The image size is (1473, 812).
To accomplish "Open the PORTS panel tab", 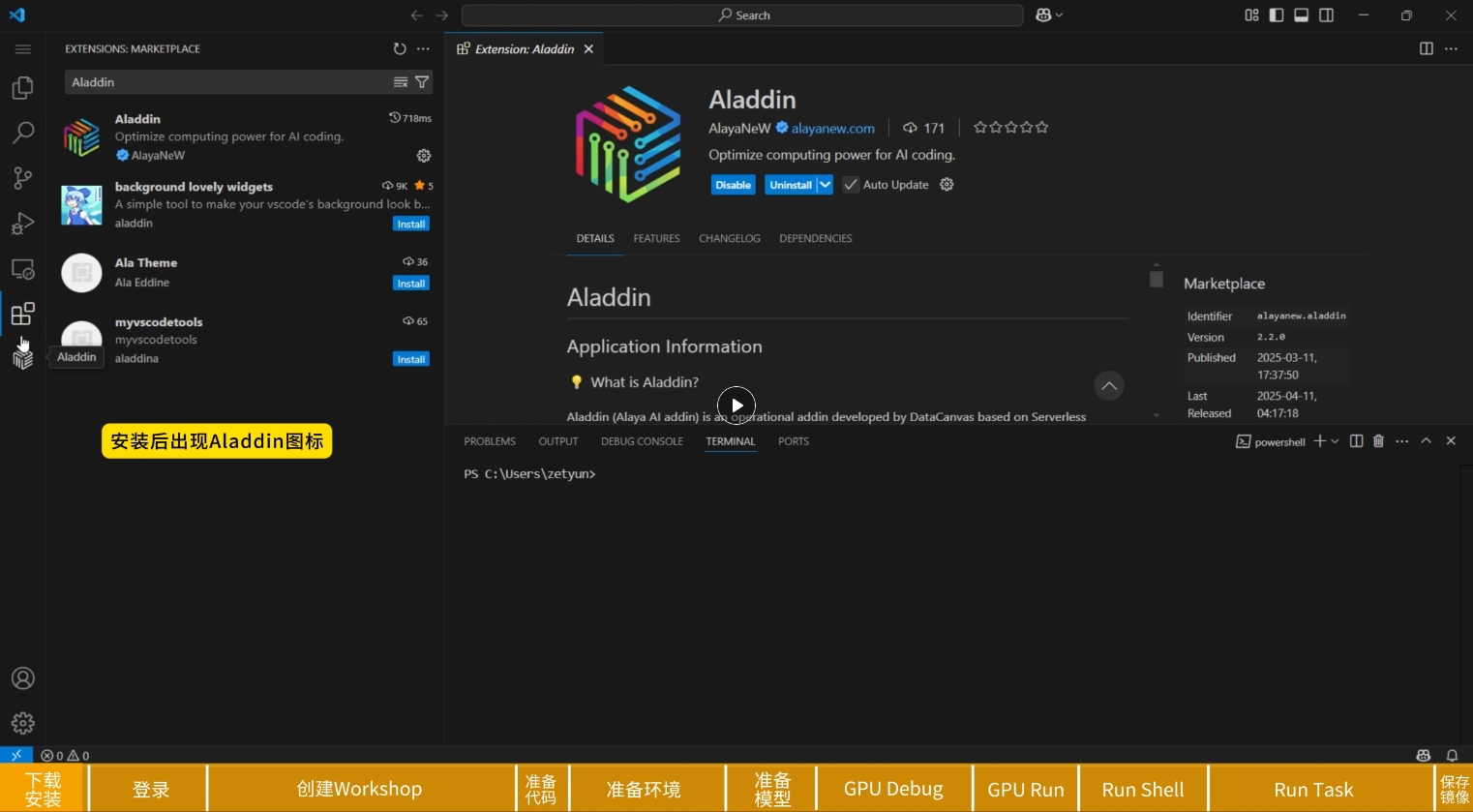I will click(x=794, y=441).
